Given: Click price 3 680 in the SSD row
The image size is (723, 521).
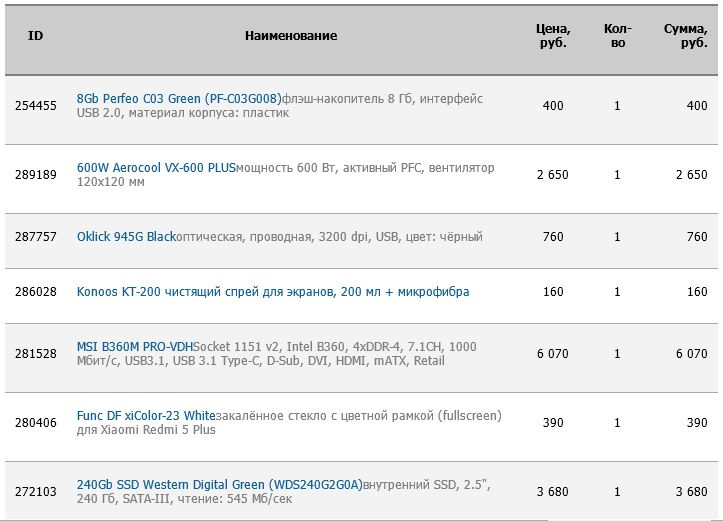Looking at the screenshot, I should tap(552, 491).
